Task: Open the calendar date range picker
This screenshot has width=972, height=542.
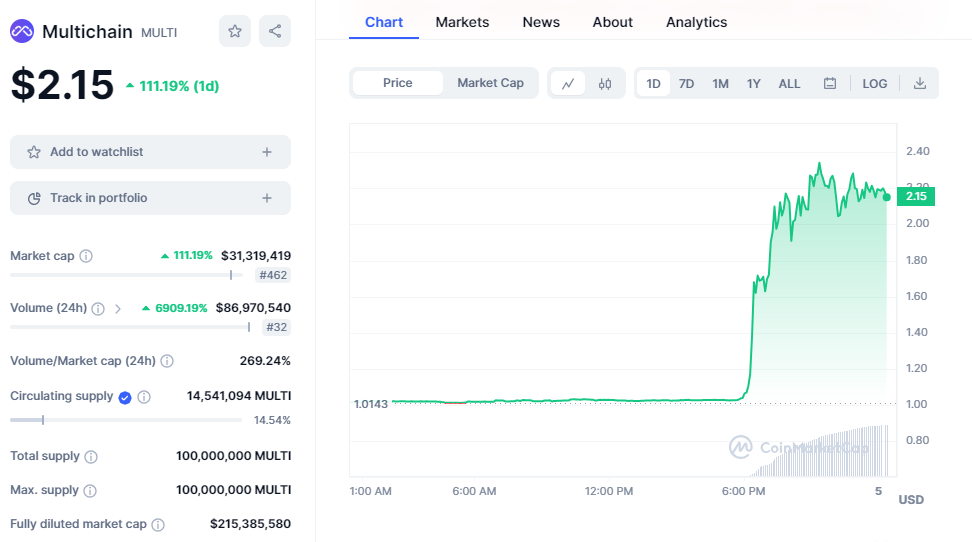Action: click(x=830, y=83)
